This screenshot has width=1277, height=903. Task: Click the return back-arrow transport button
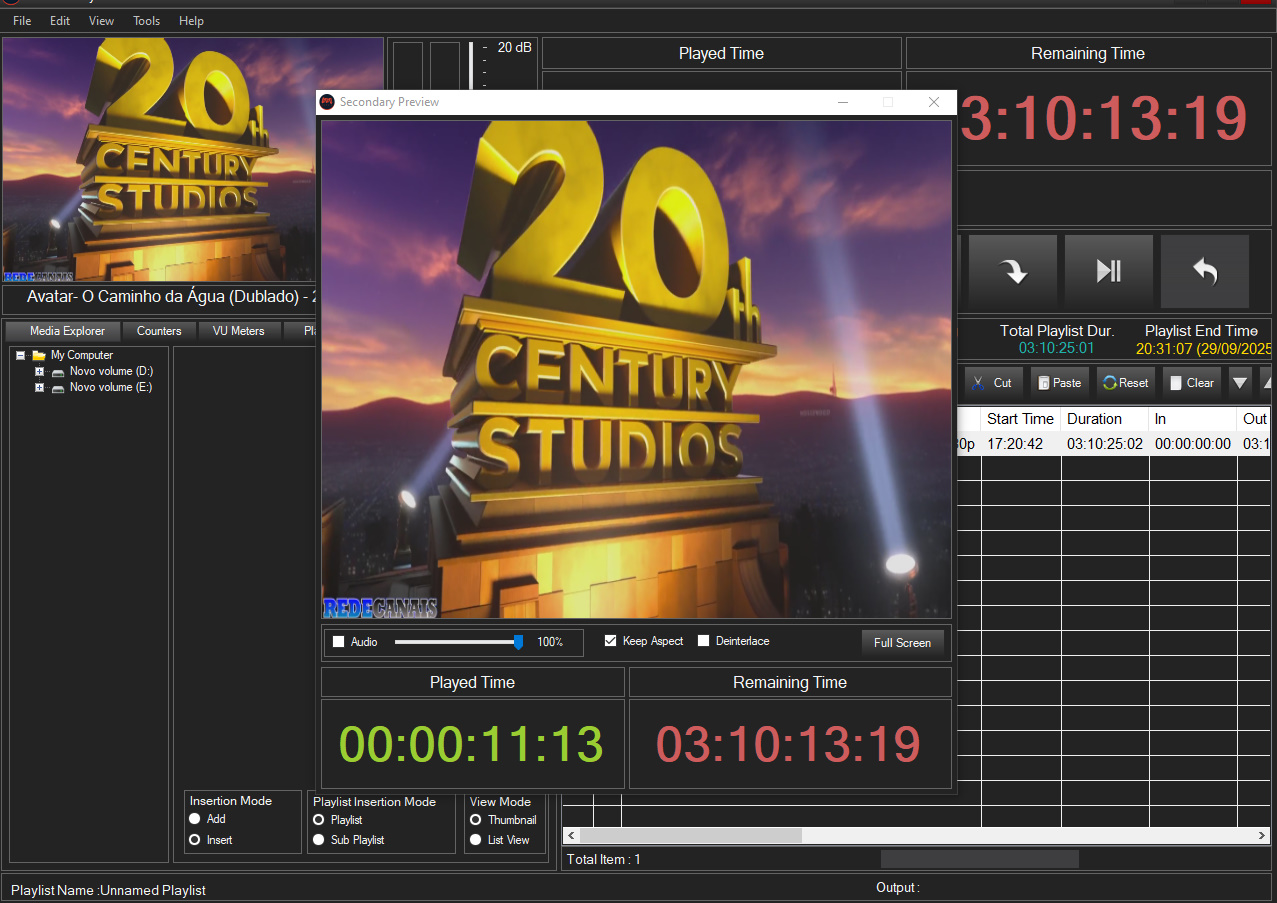tap(1204, 271)
